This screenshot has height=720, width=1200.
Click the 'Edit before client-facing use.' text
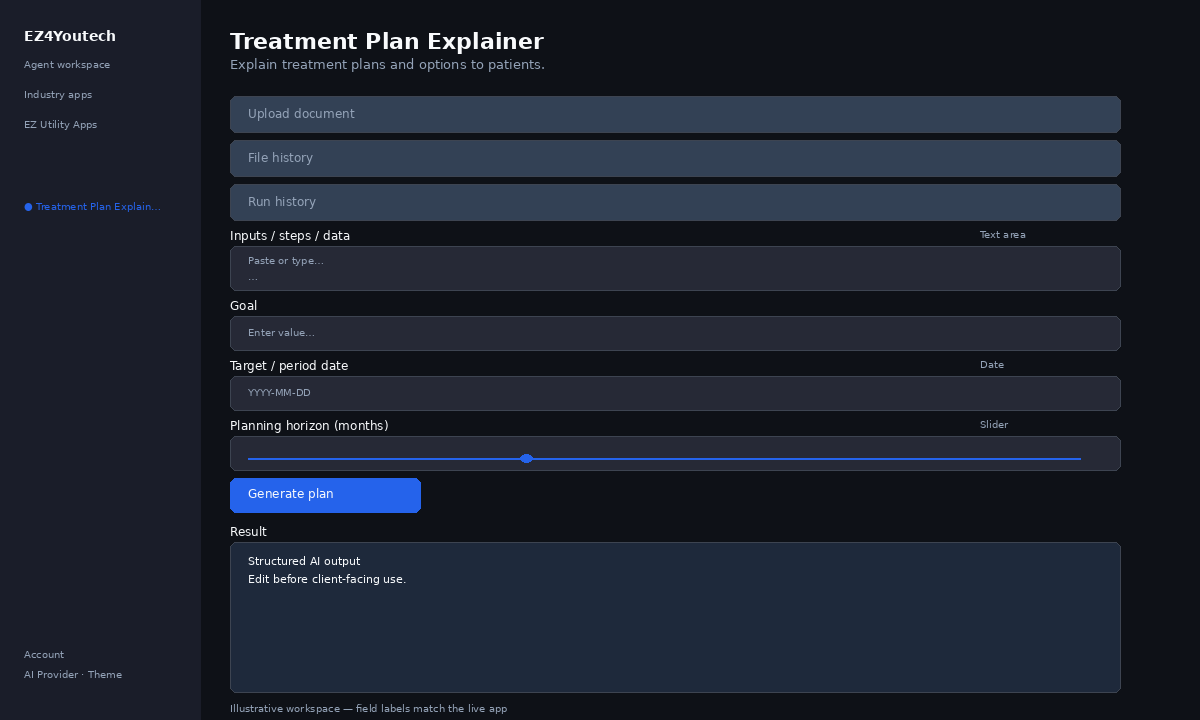[327, 579]
